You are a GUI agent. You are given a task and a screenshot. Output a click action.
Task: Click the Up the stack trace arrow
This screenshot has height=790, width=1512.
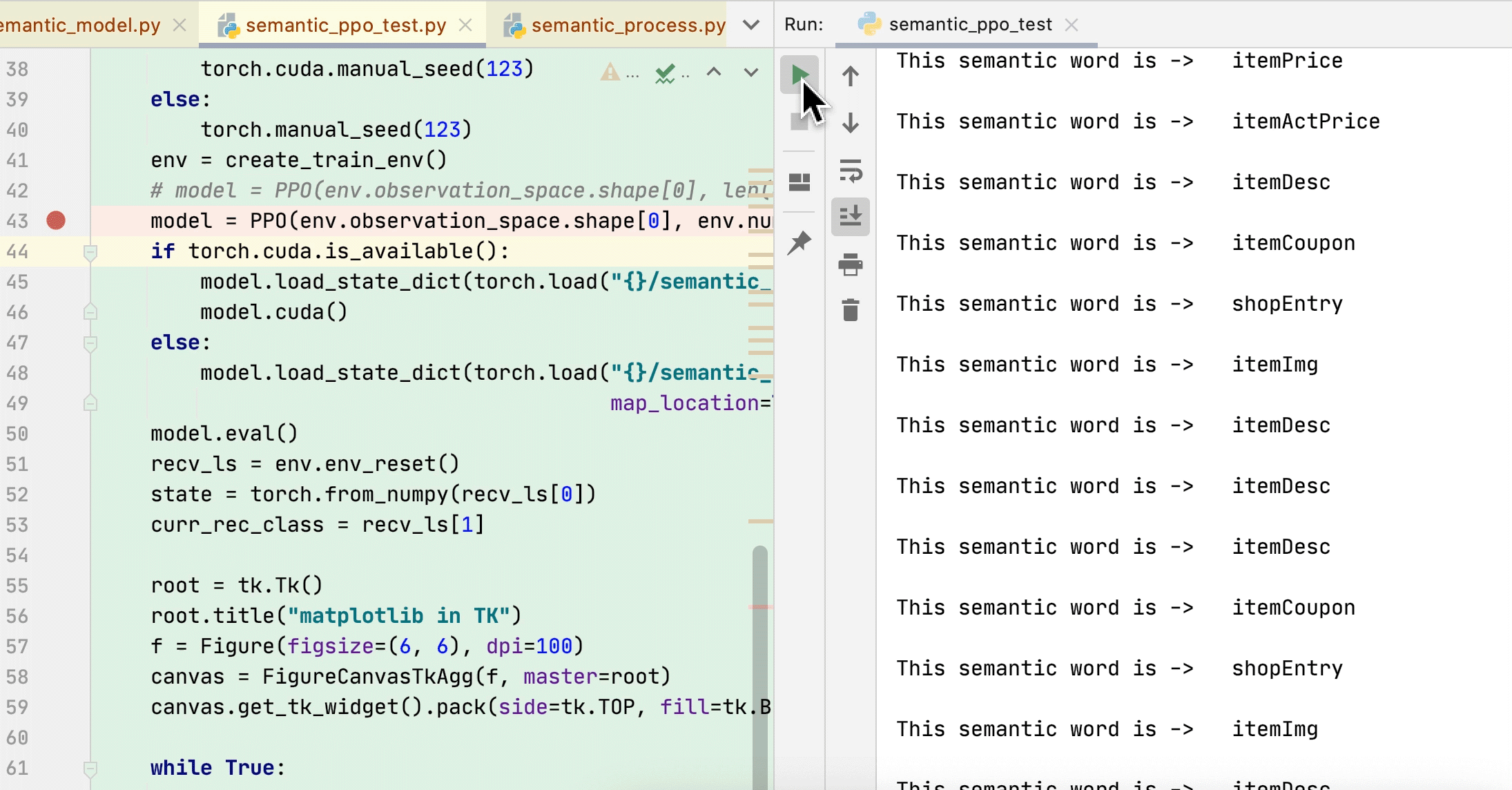pyautogui.click(x=851, y=75)
